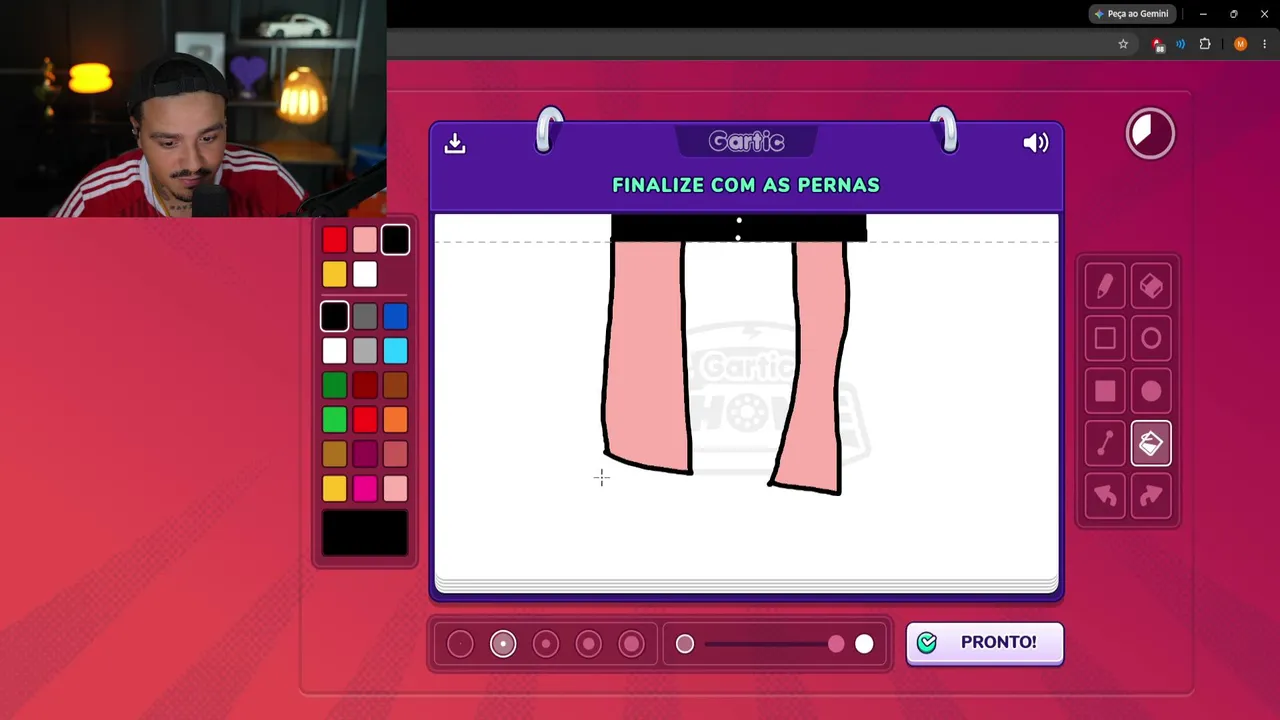Open the orange M profile avatar

[x=1241, y=44]
